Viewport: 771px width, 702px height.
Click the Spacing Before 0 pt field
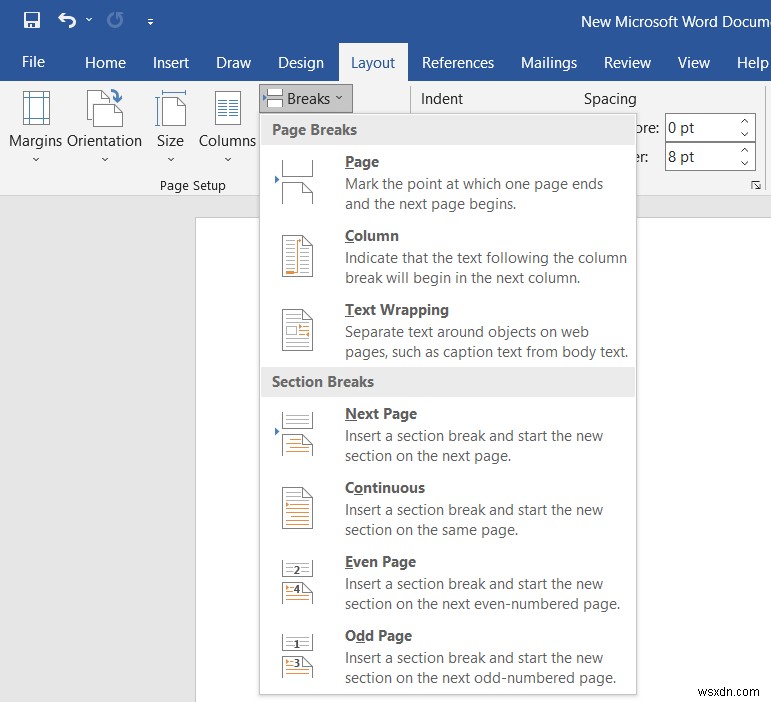[701, 128]
